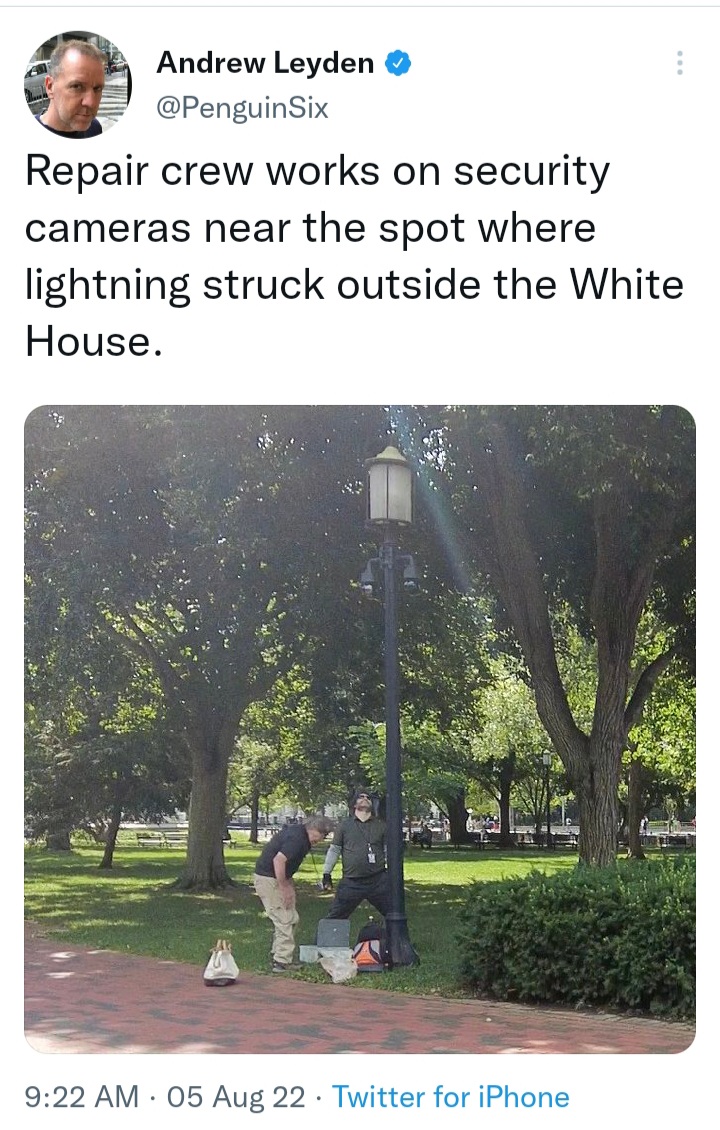Click the white bag on the brick path
This screenshot has height=1130, width=720.
click(x=221, y=964)
